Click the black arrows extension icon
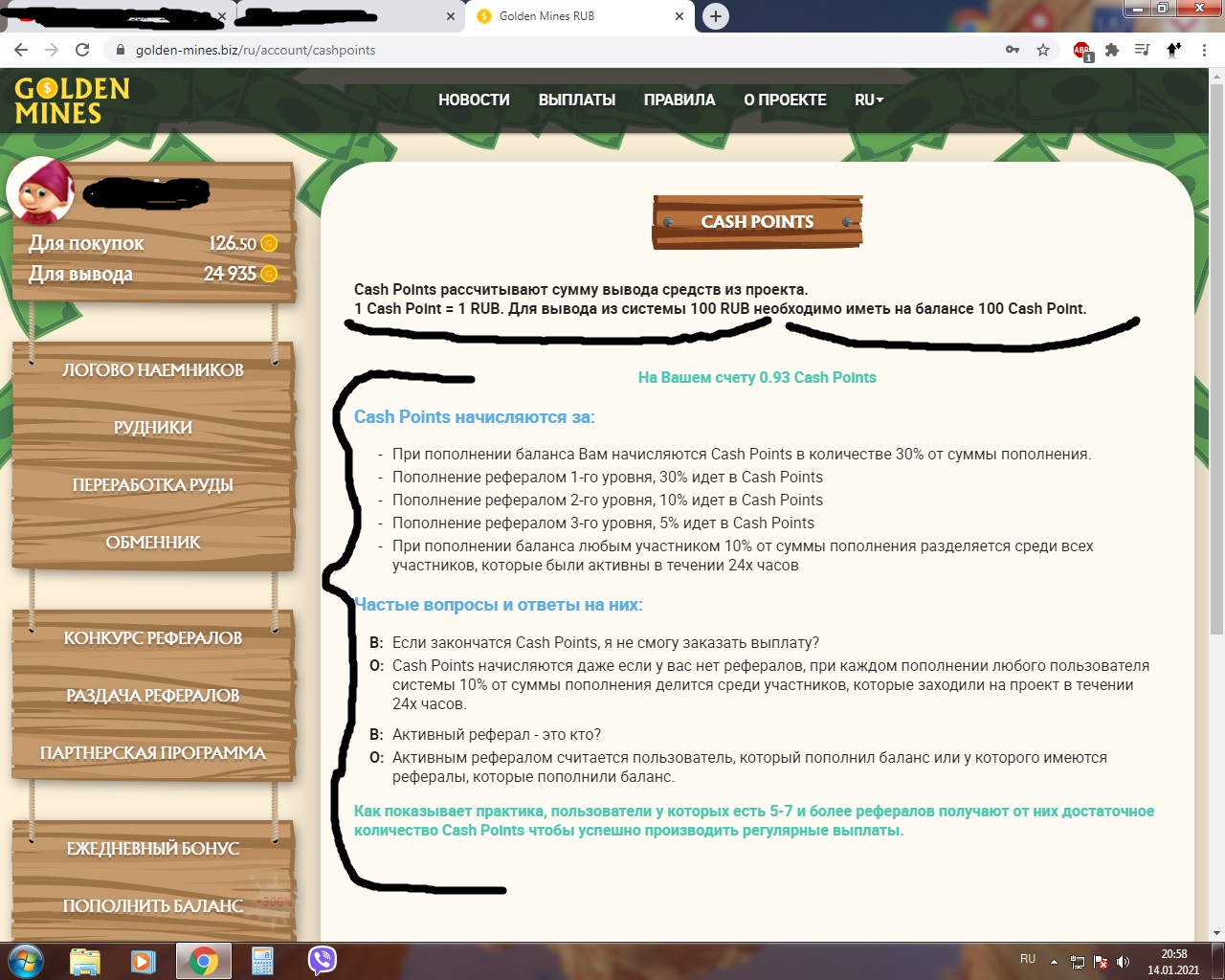Screen dimensions: 1225x980 click(x=1173, y=50)
